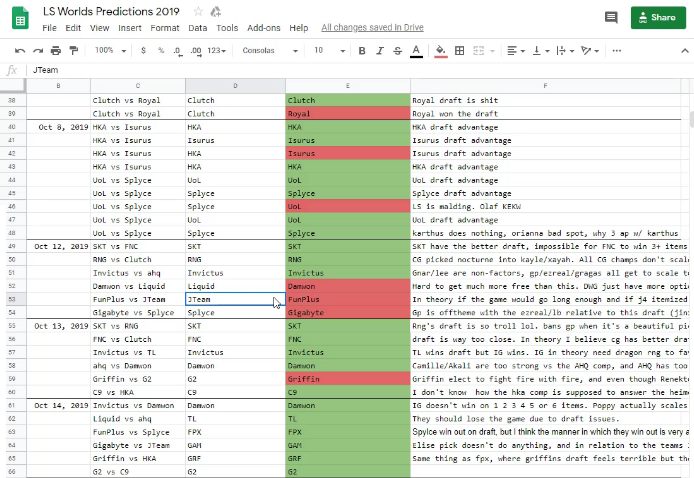Viewport: 694px width, 478px height.
Task: Open the borders tool
Action: [x=459, y=51]
